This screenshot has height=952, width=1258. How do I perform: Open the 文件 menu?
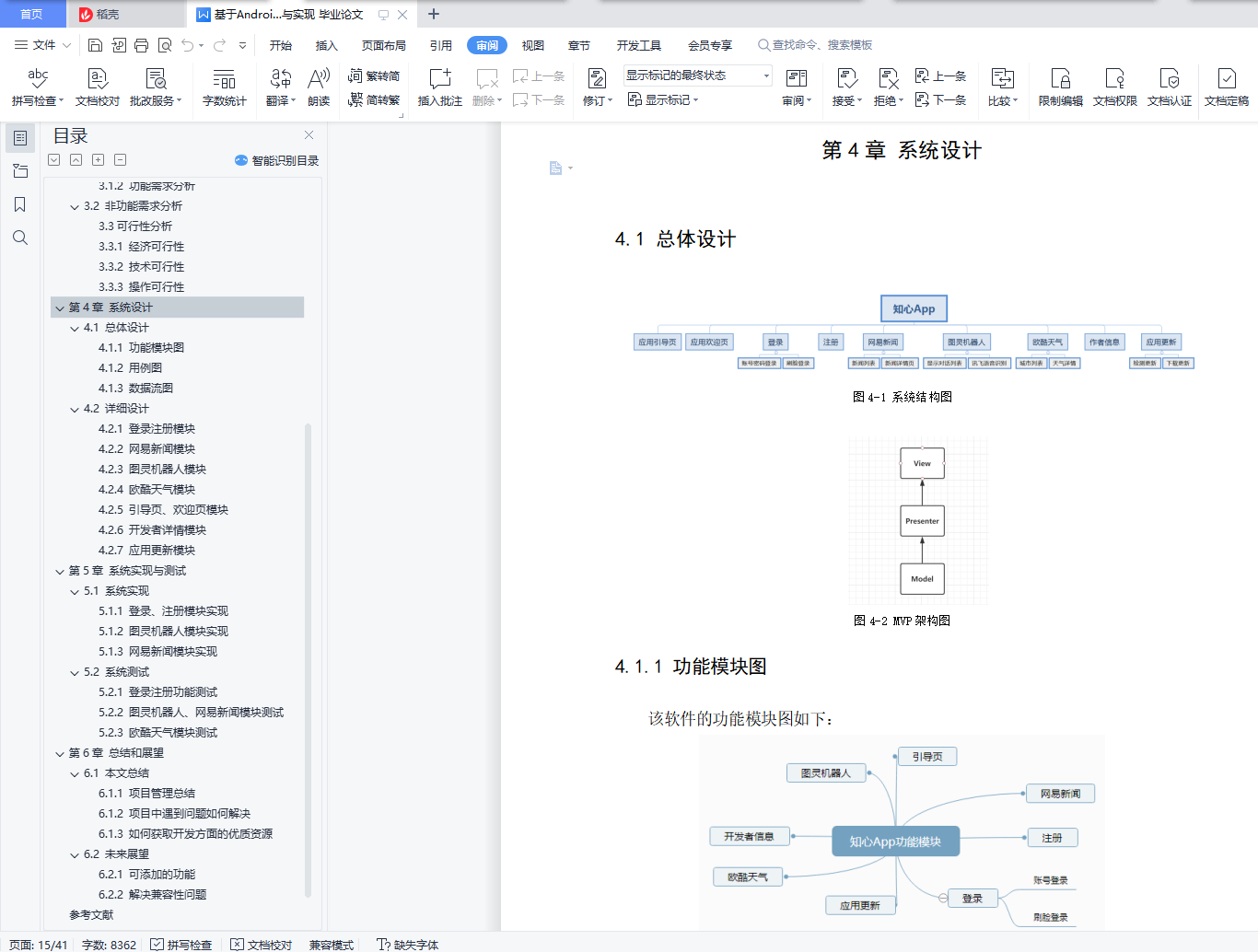42,45
